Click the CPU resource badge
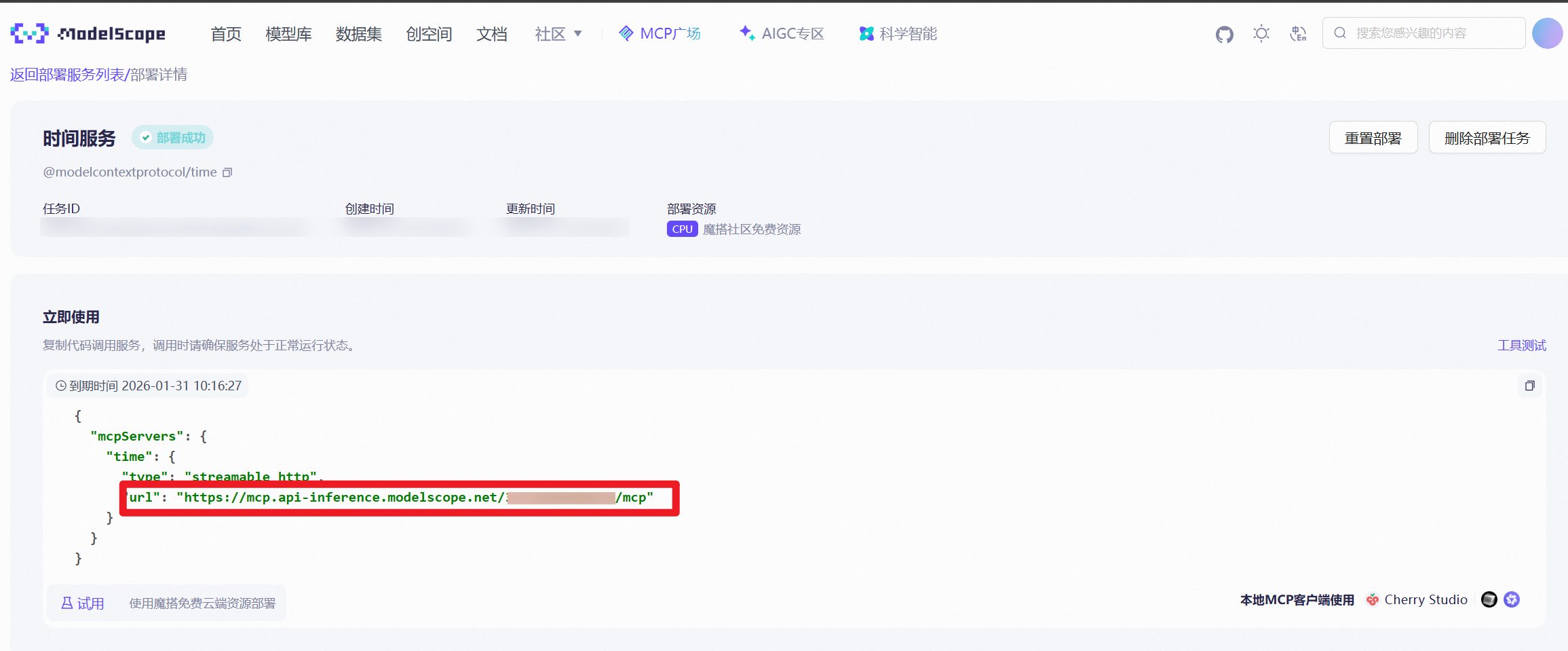Viewport: 1568px width, 651px height. pos(682,229)
